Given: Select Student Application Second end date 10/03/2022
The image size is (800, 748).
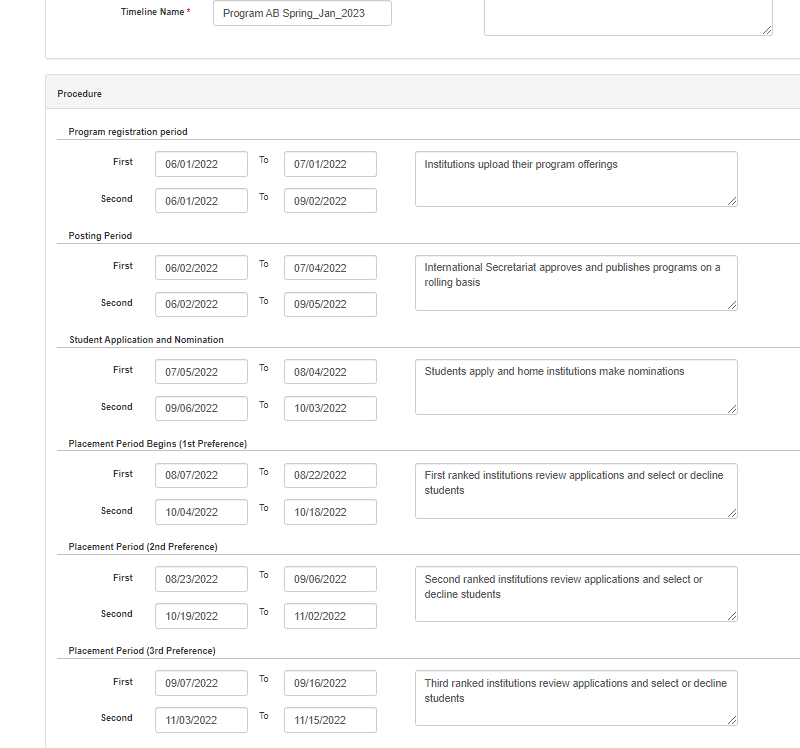Looking at the screenshot, I should coord(330,409).
